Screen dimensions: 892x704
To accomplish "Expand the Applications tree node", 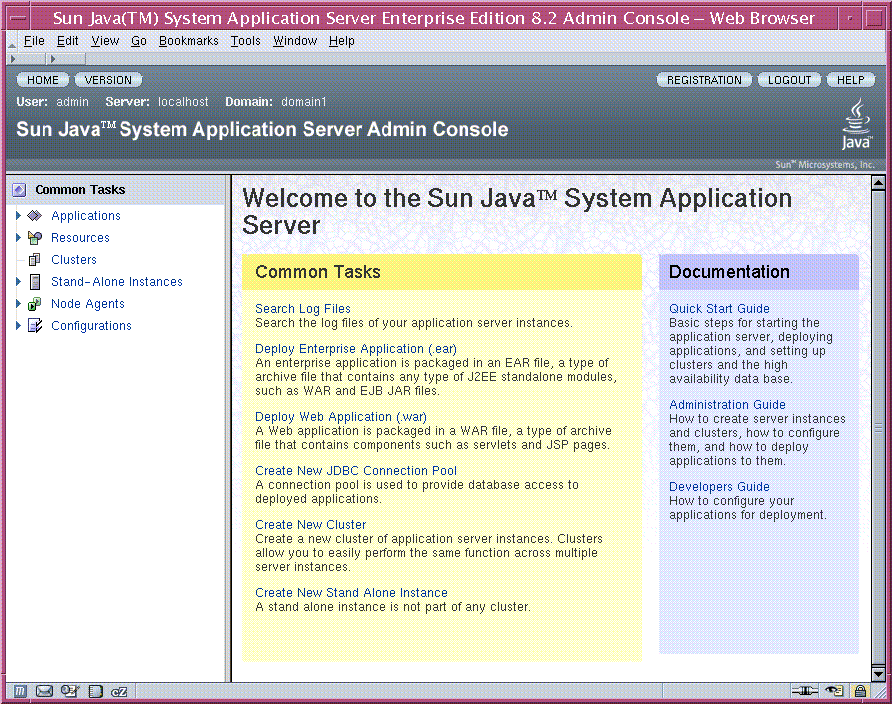I will [x=18, y=216].
